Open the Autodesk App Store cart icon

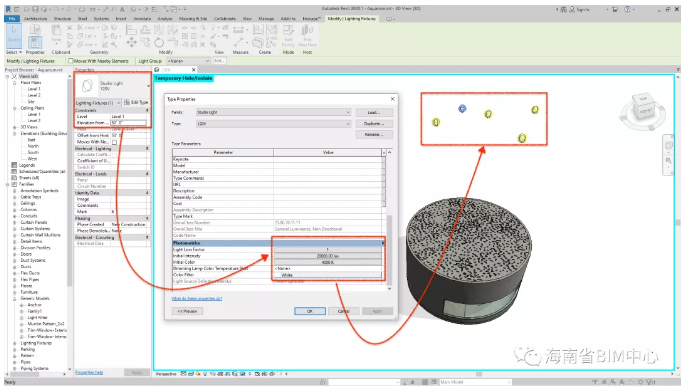coord(615,9)
